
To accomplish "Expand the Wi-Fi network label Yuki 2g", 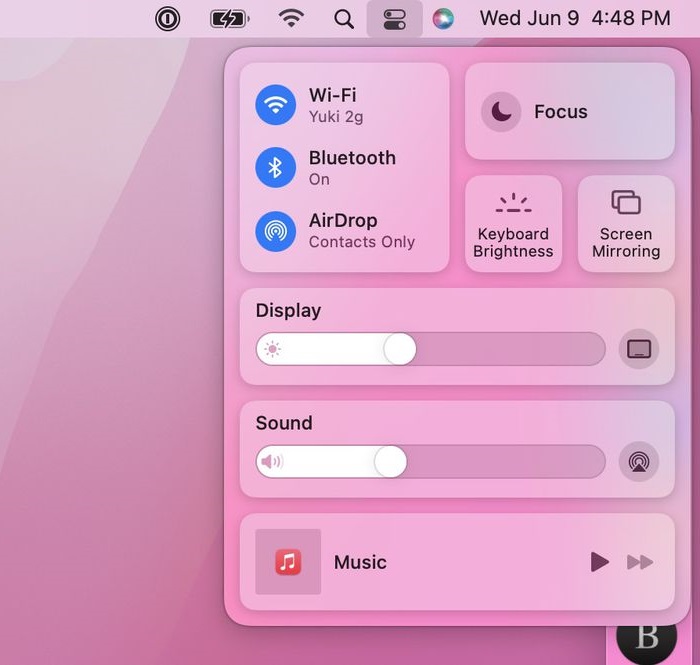I will [336, 116].
